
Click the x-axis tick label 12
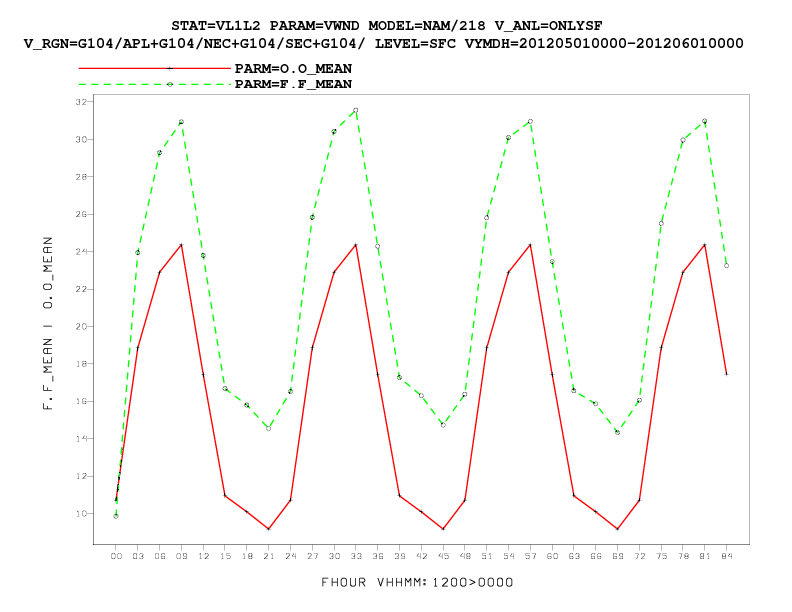coord(203,556)
